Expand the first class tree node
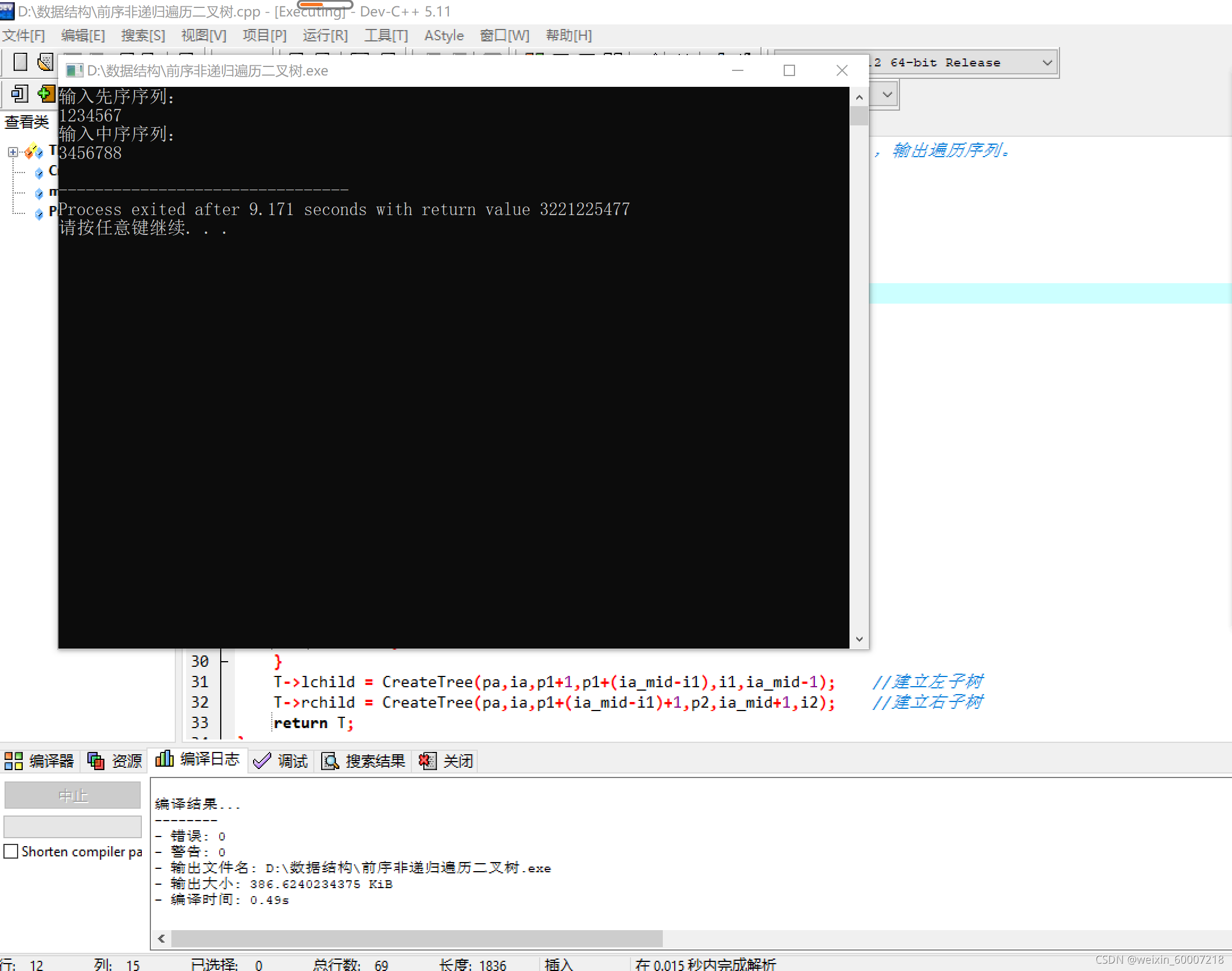 click(x=12, y=152)
